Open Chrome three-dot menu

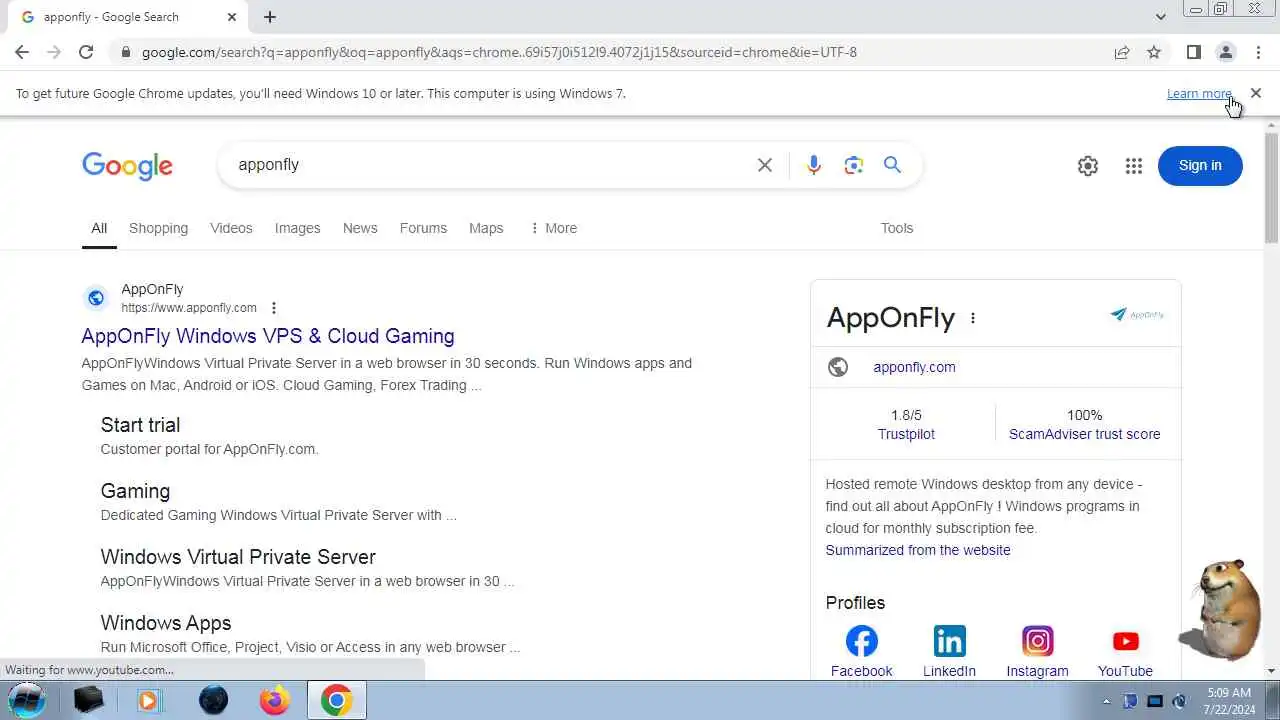1258,52
